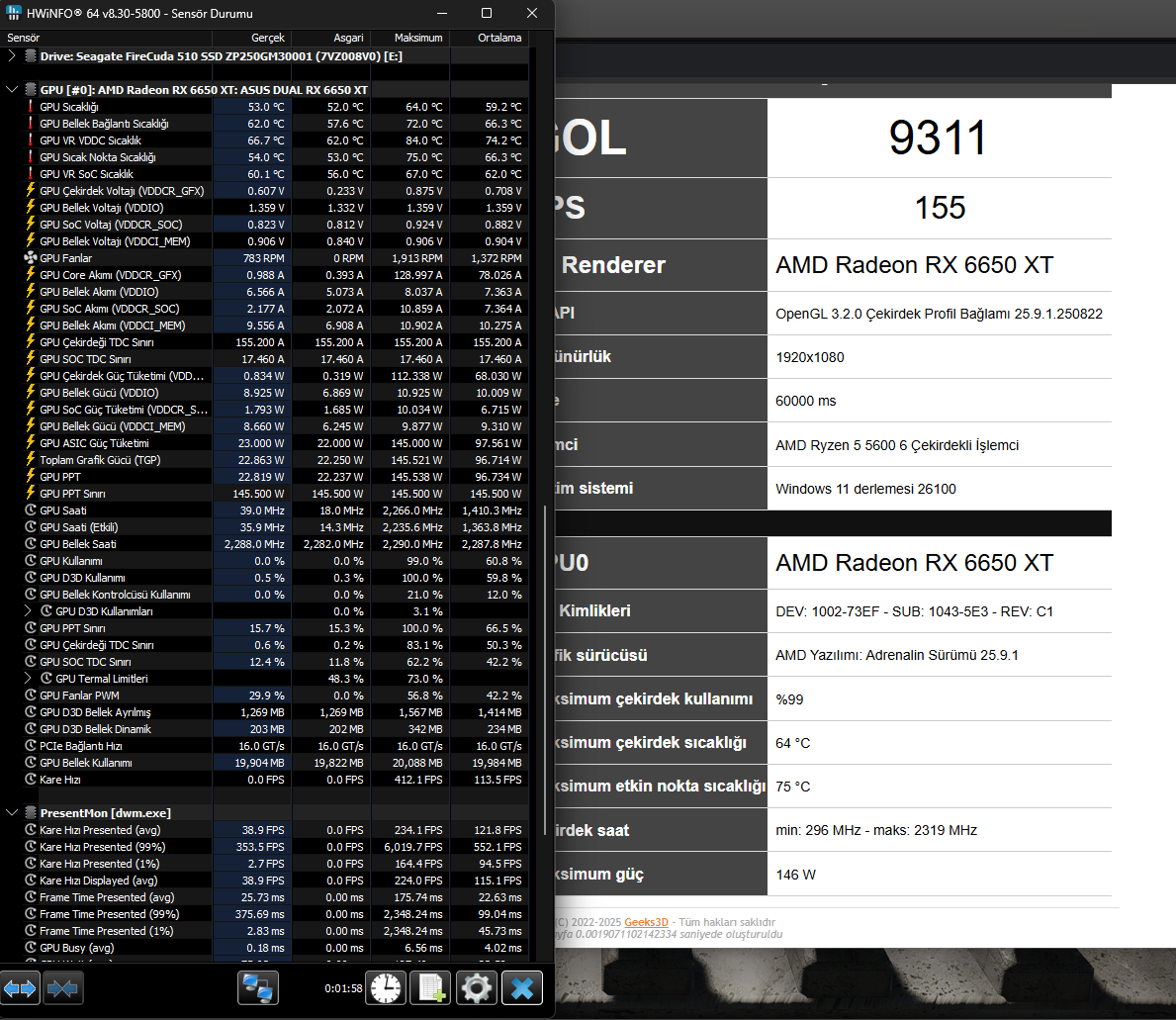
Task: Click the lightning icon beside GPU PPT
Action: [31, 476]
